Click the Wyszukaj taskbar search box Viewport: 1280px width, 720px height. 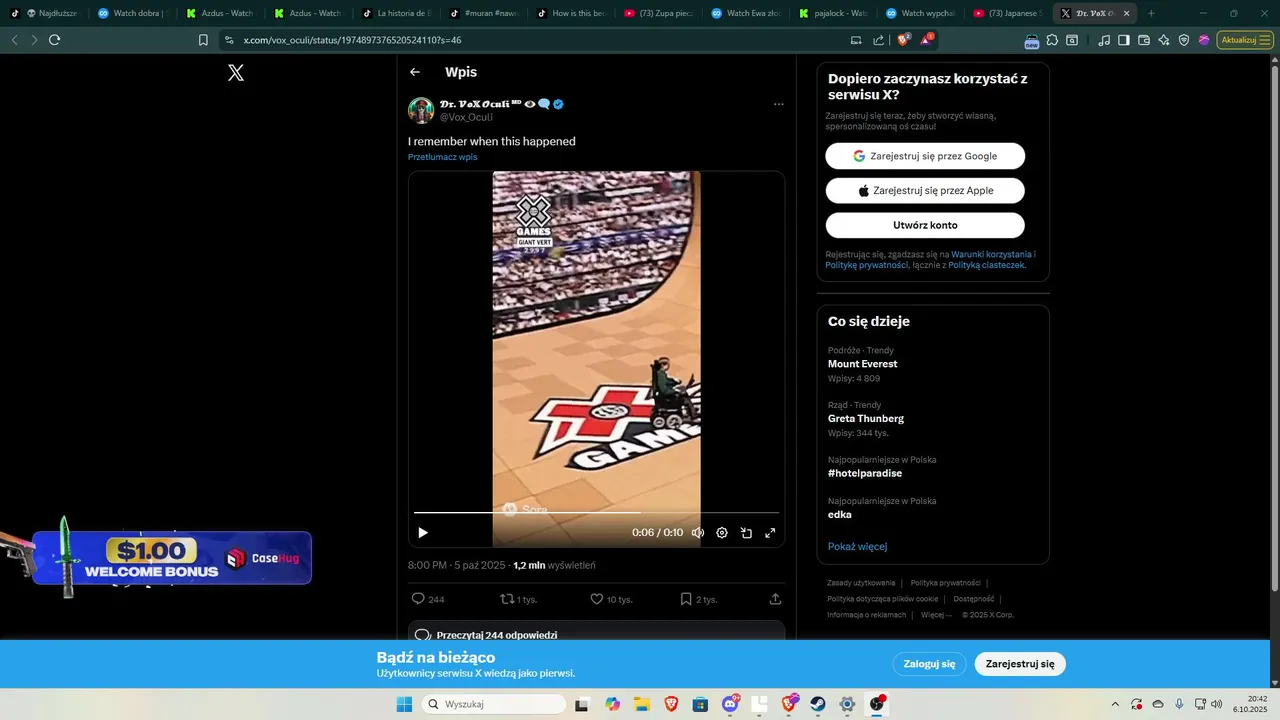point(494,704)
